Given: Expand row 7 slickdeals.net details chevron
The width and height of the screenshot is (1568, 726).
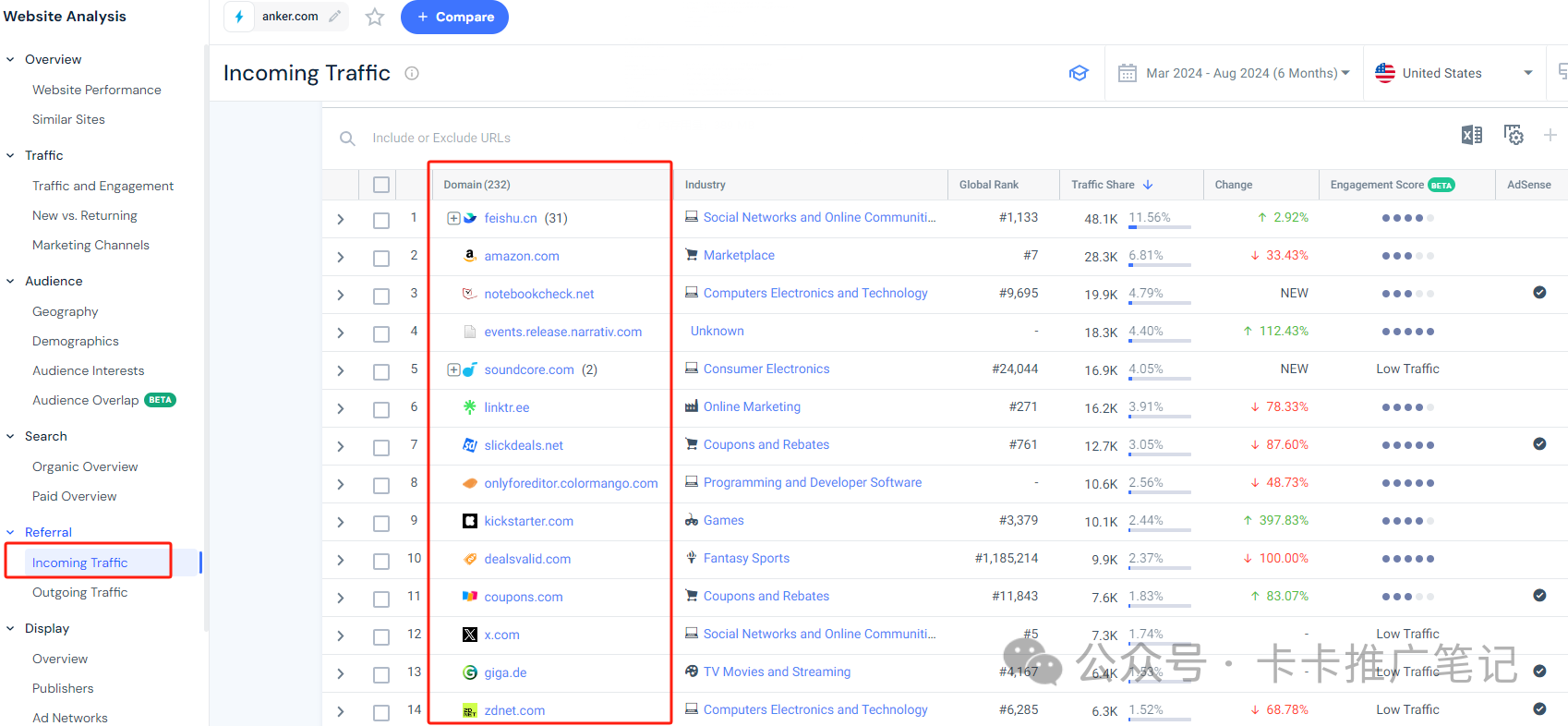Looking at the screenshot, I should (341, 447).
